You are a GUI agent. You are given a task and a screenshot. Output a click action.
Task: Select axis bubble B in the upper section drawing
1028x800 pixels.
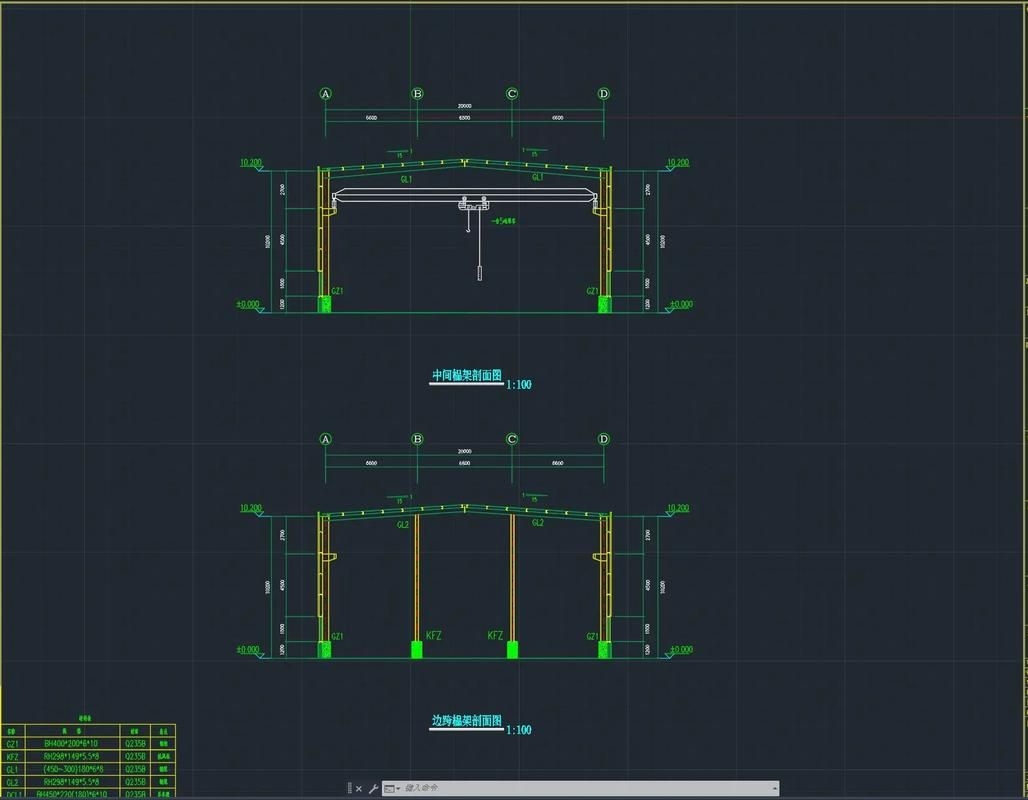coord(418,94)
